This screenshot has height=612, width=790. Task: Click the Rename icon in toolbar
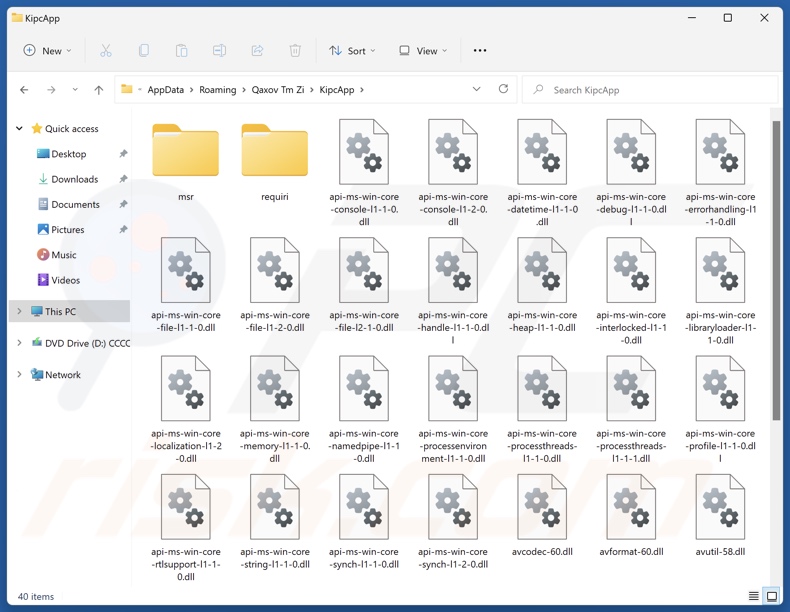[x=219, y=51]
